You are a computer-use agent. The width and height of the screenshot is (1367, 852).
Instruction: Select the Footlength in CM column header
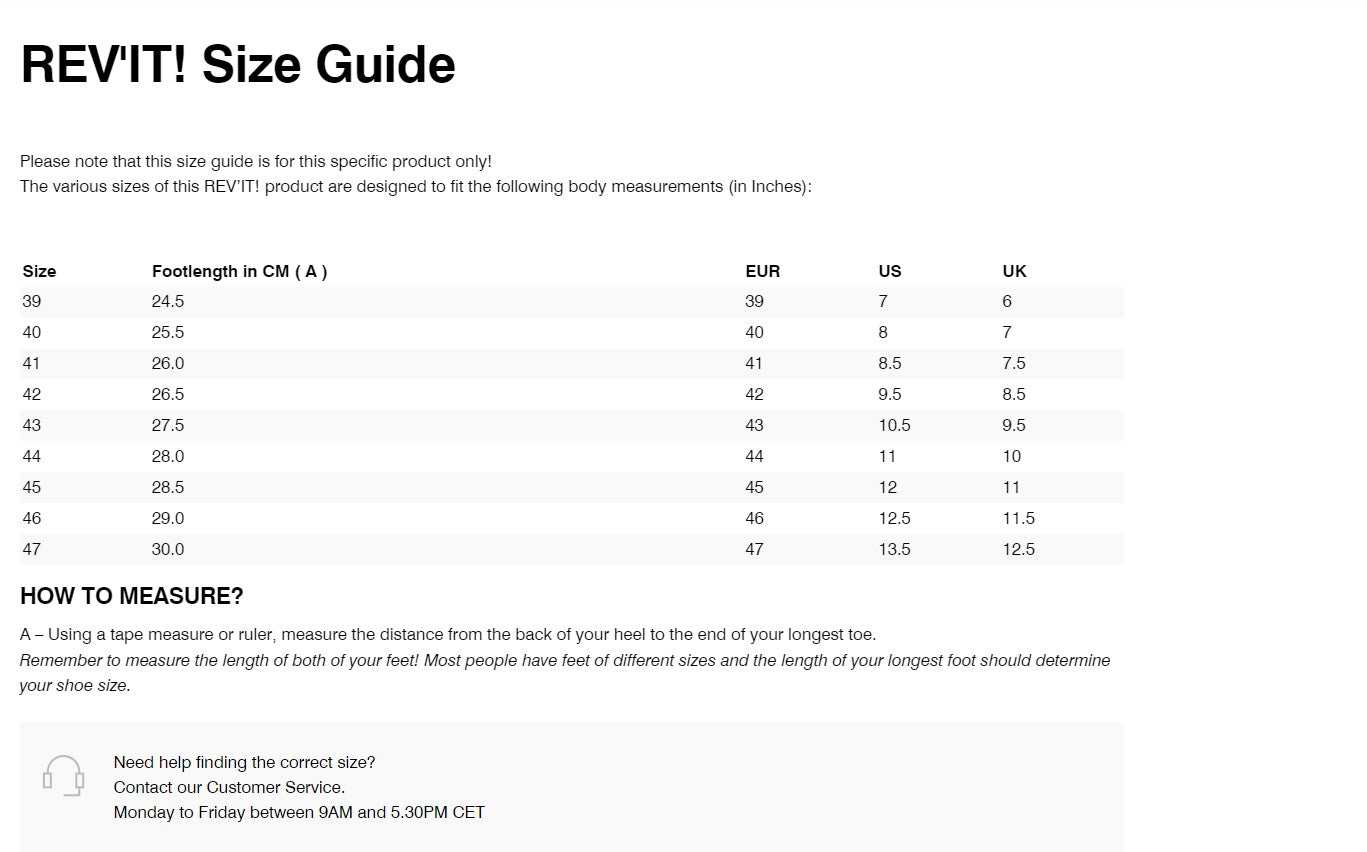pos(239,271)
